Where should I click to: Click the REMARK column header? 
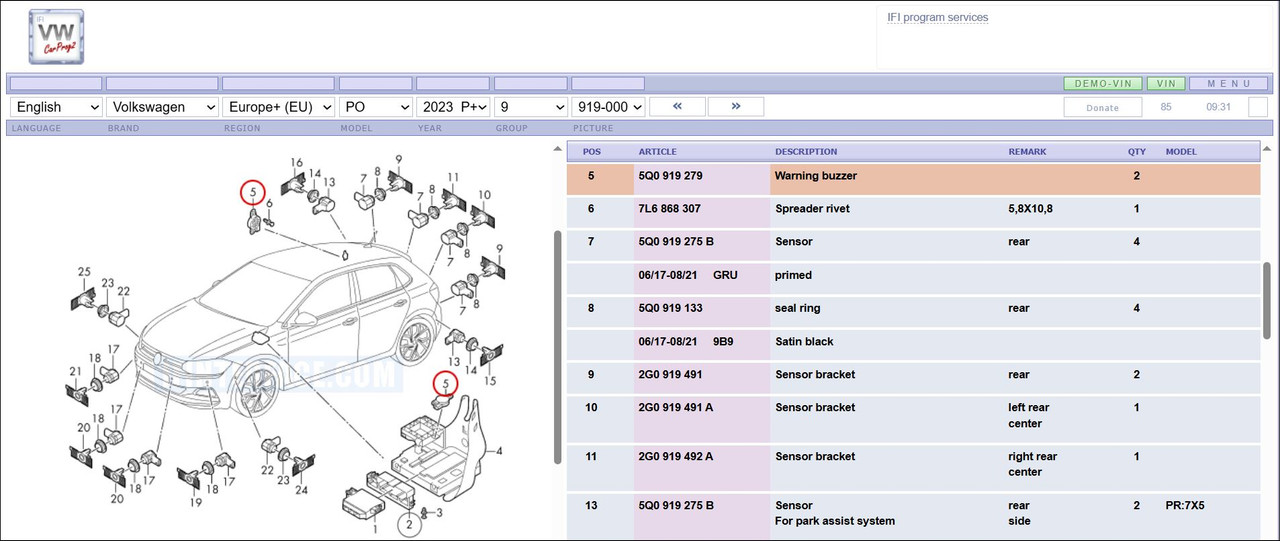[1027, 152]
